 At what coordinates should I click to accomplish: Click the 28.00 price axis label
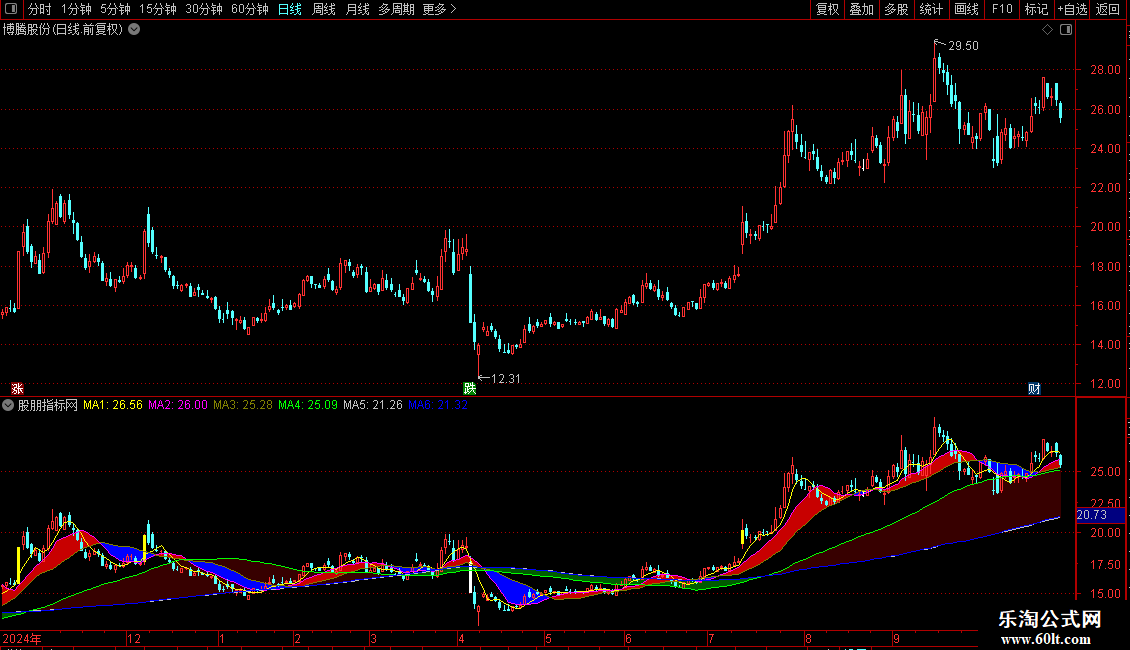[1105, 71]
